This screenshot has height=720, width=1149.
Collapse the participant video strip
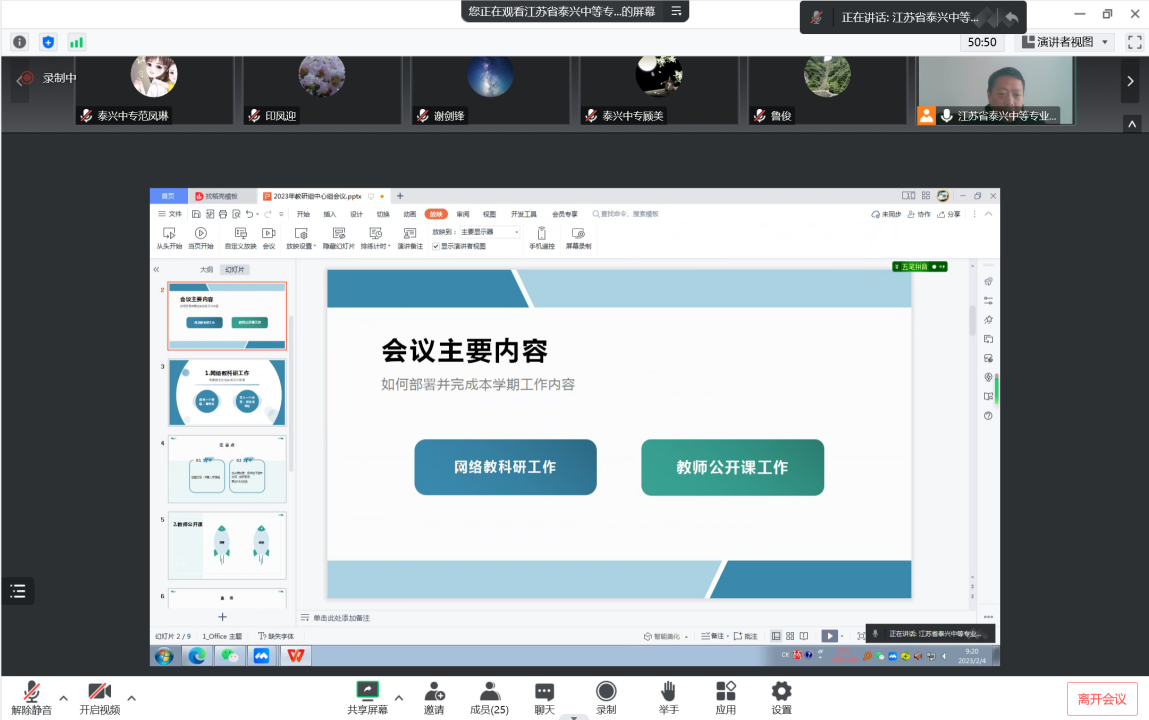click(1132, 124)
